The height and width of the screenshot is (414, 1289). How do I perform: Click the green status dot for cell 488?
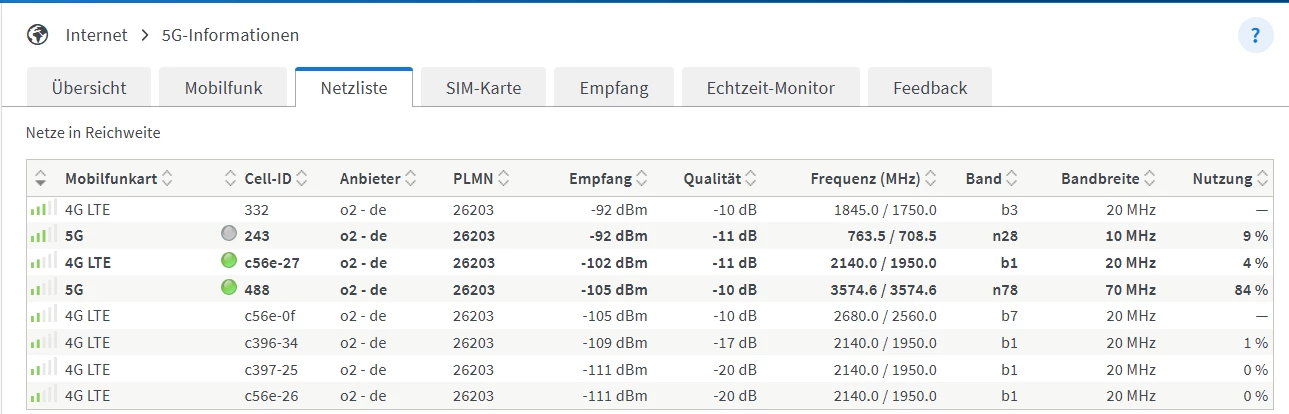[229, 289]
